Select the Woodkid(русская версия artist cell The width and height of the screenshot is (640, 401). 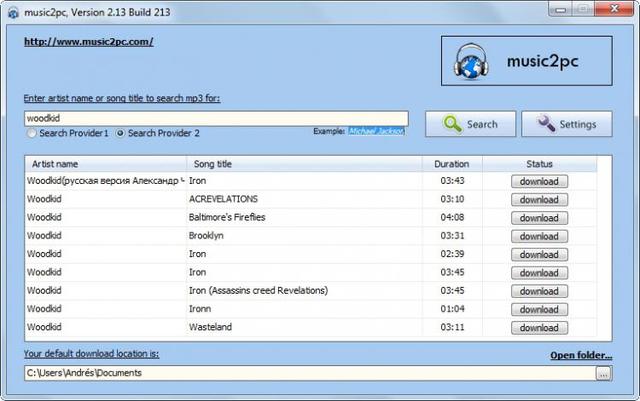[105, 180]
